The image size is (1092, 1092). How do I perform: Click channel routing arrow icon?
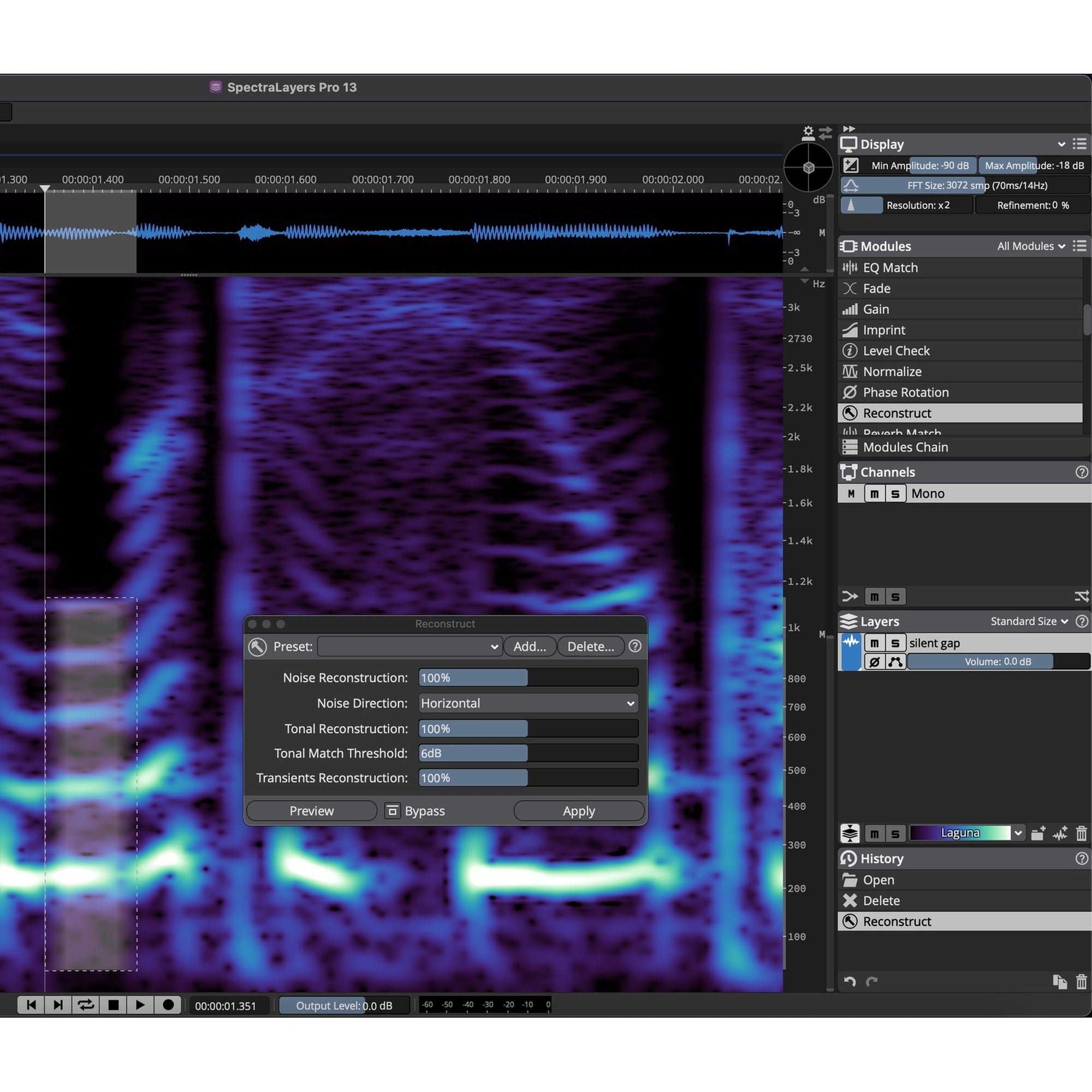tap(850, 596)
